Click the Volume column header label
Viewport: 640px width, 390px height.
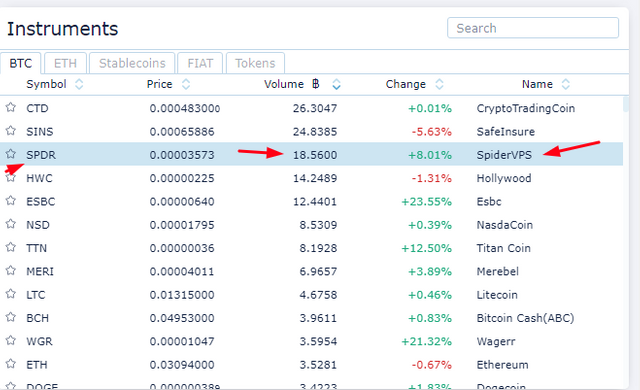(x=284, y=84)
